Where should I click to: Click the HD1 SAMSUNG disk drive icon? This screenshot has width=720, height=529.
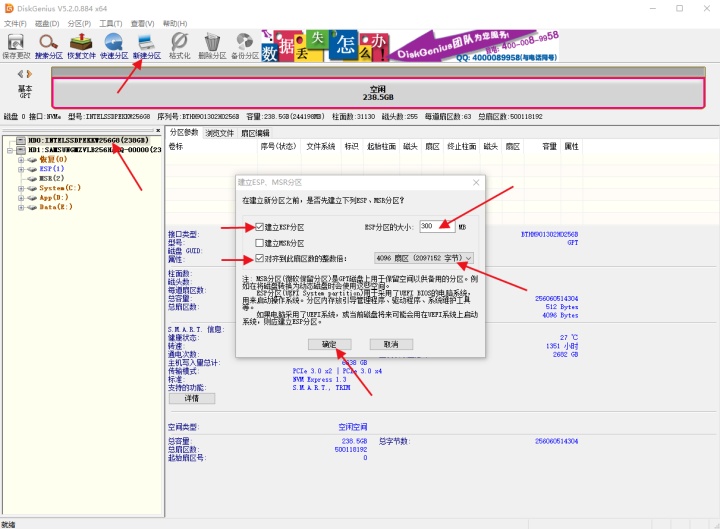coord(21,150)
